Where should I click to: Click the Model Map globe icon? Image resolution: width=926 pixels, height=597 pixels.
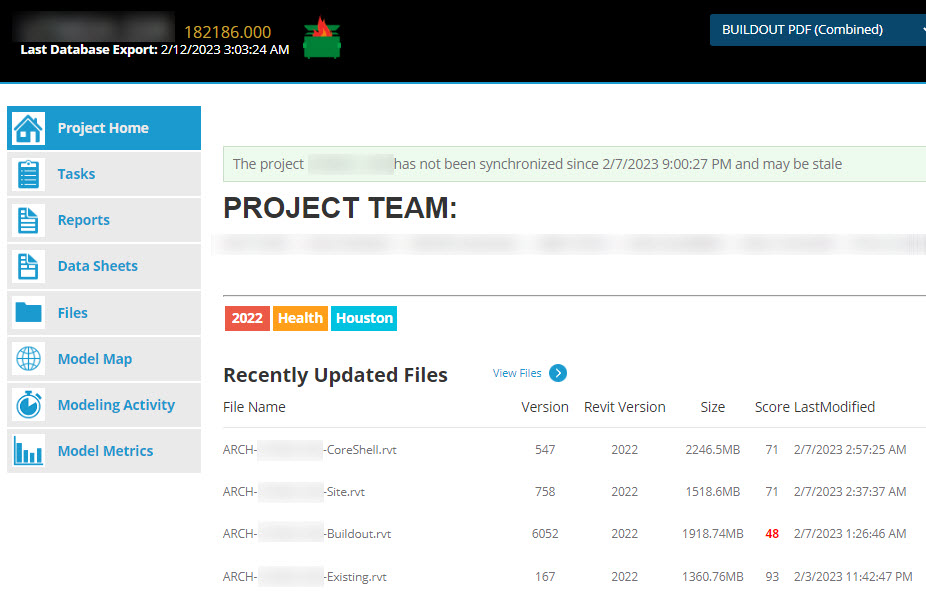pyautogui.click(x=29, y=359)
